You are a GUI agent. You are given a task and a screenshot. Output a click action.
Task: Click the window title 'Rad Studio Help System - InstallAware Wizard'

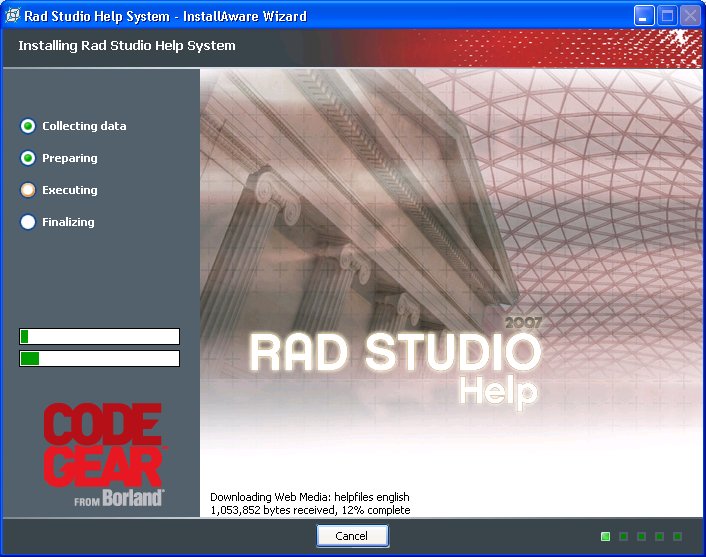[x=165, y=16]
